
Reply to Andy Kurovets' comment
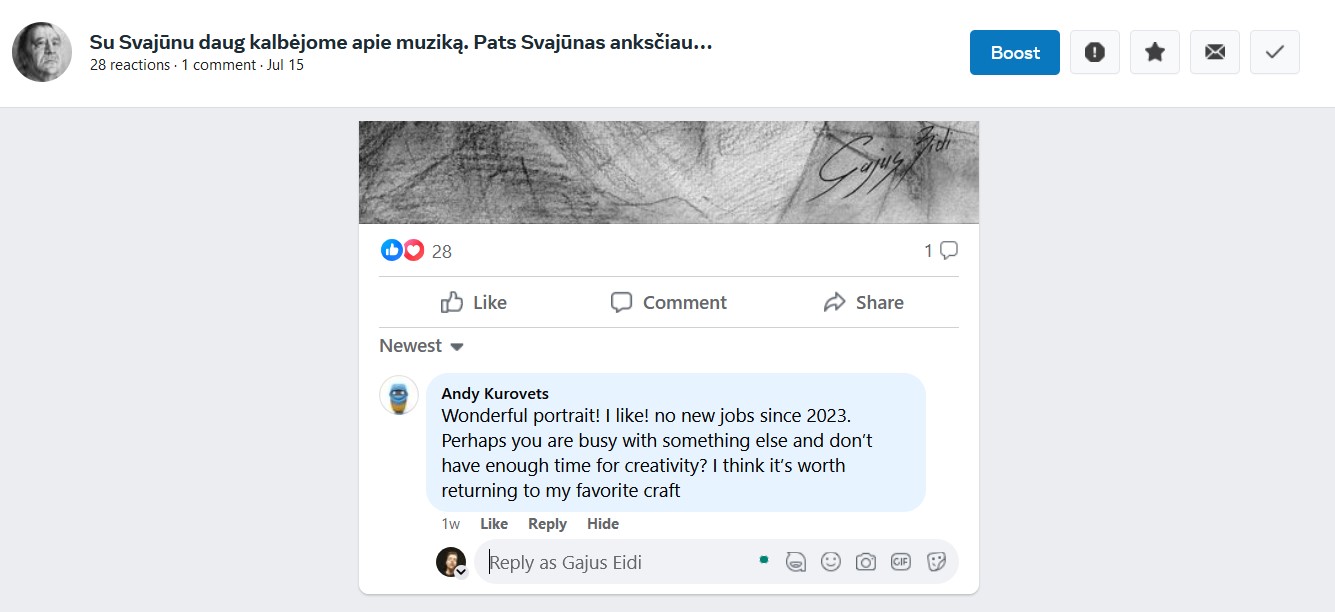(x=547, y=524)
